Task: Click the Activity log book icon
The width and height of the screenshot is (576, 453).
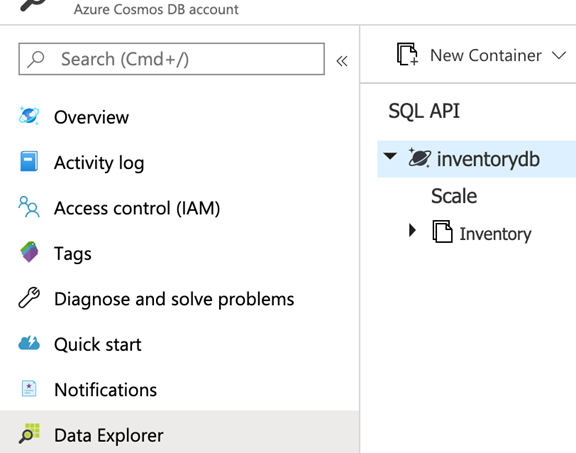Action: click(x=29, y=161)
